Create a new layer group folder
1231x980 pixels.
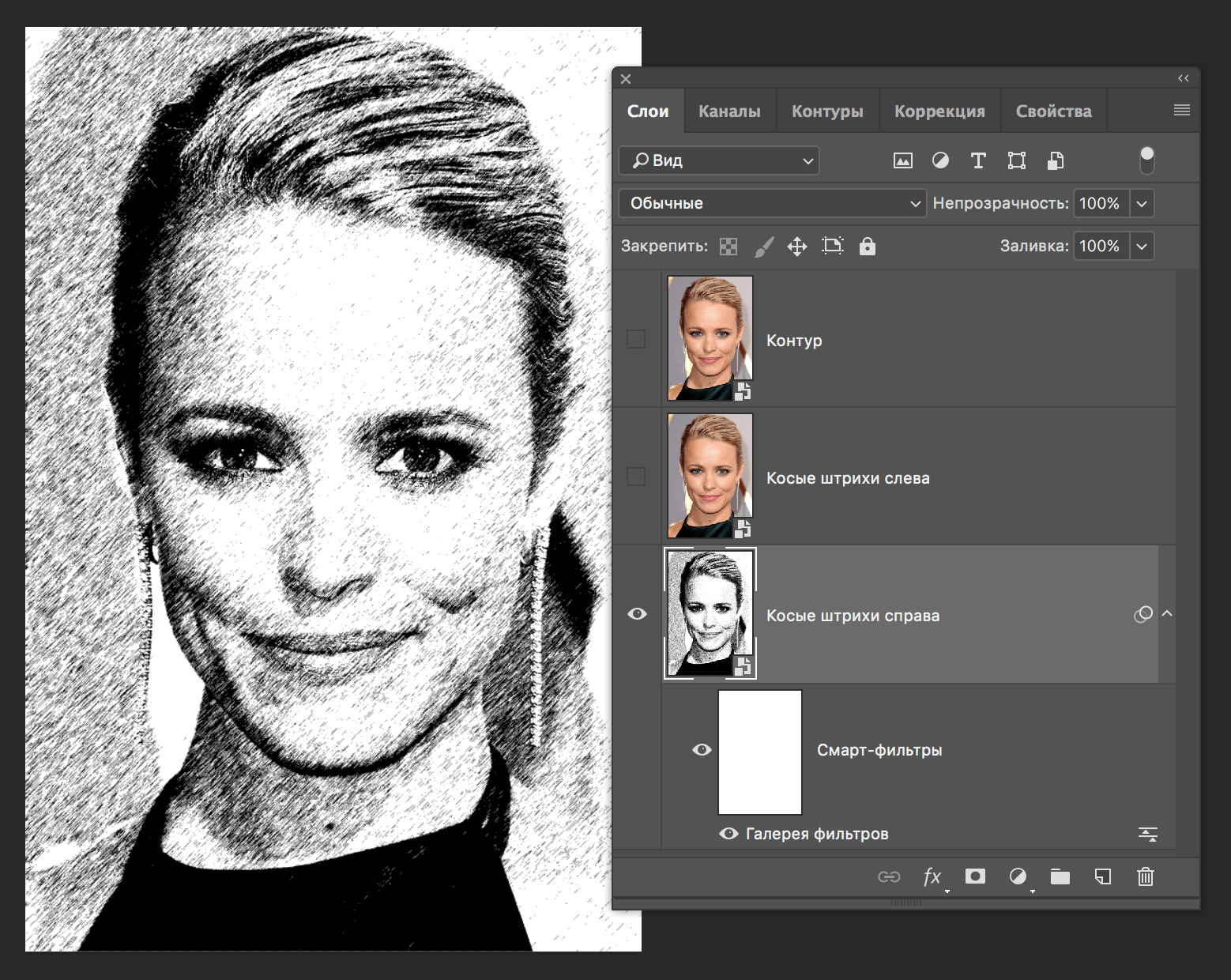coord(1060,876)
